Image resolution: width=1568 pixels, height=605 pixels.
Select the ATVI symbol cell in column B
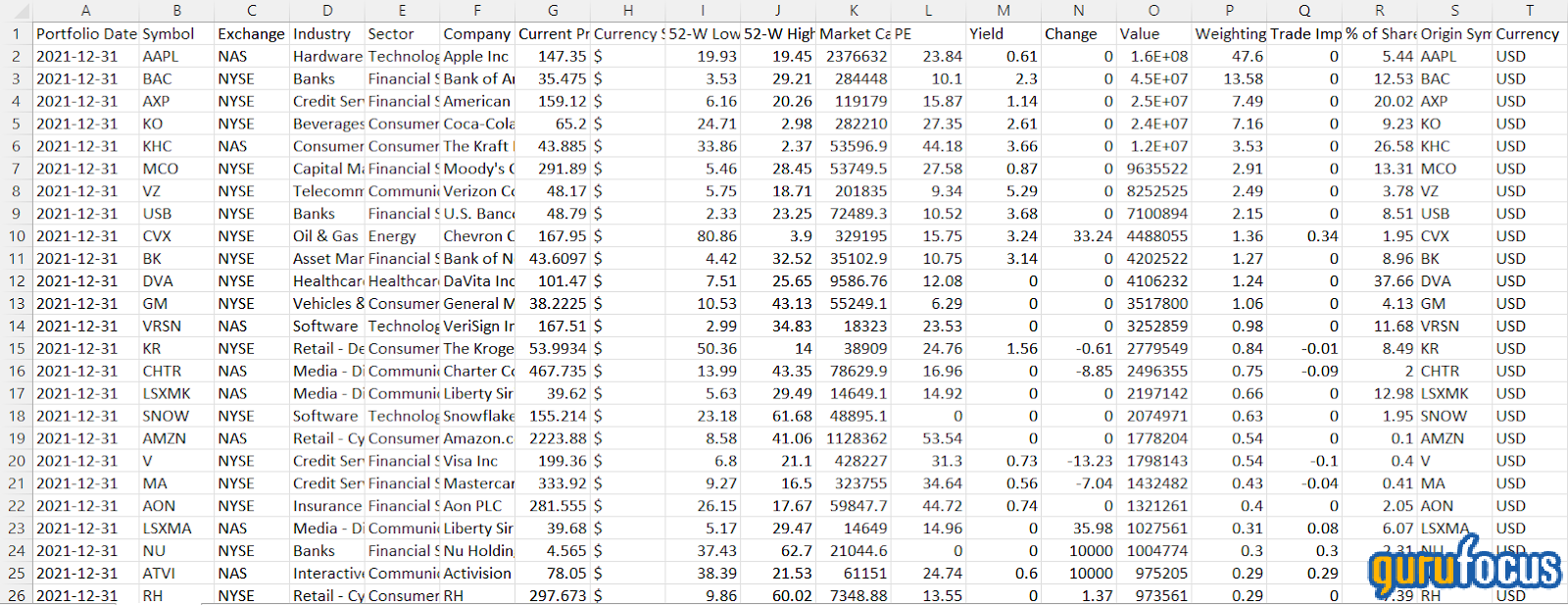[176, 574]
